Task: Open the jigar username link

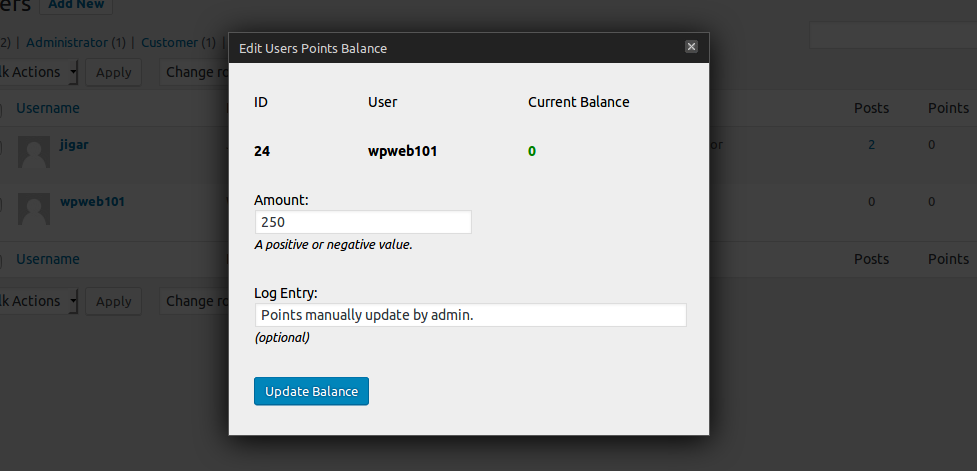Action: pyautogui.click(x=74, y=144)
